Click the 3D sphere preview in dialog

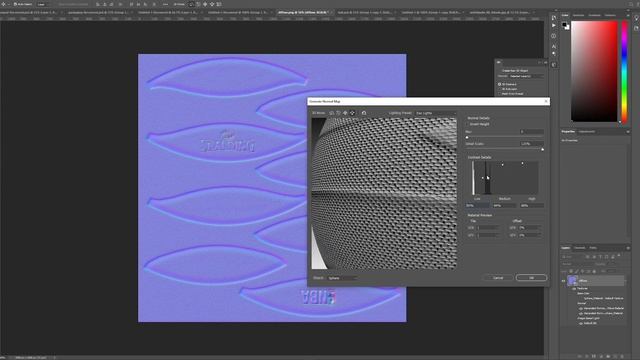click(384, 193)
